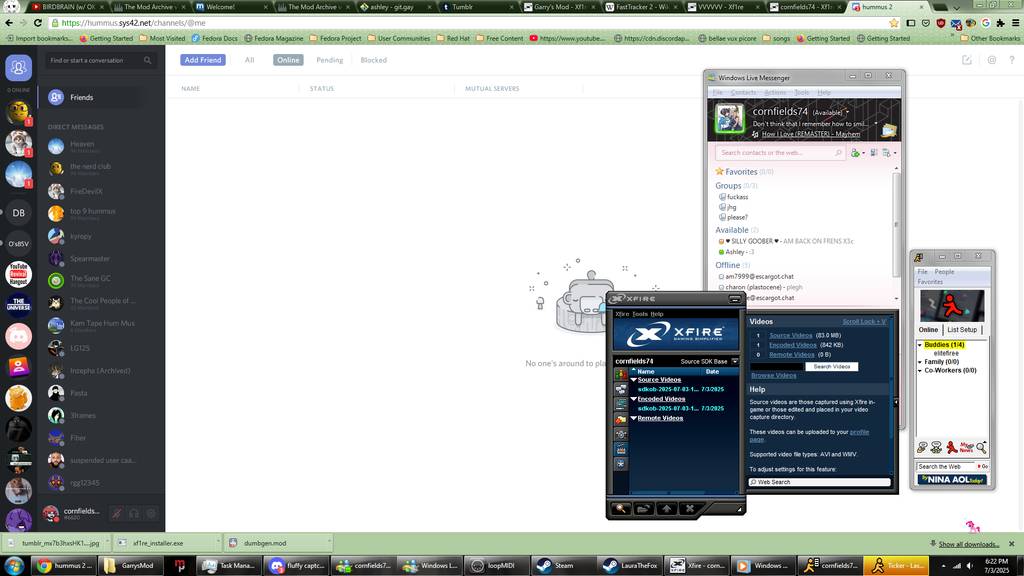The width and height of the screenshot is (1024, 576).
Task: Click Xfire friends tab icon
Action: (x=621, y=374)
